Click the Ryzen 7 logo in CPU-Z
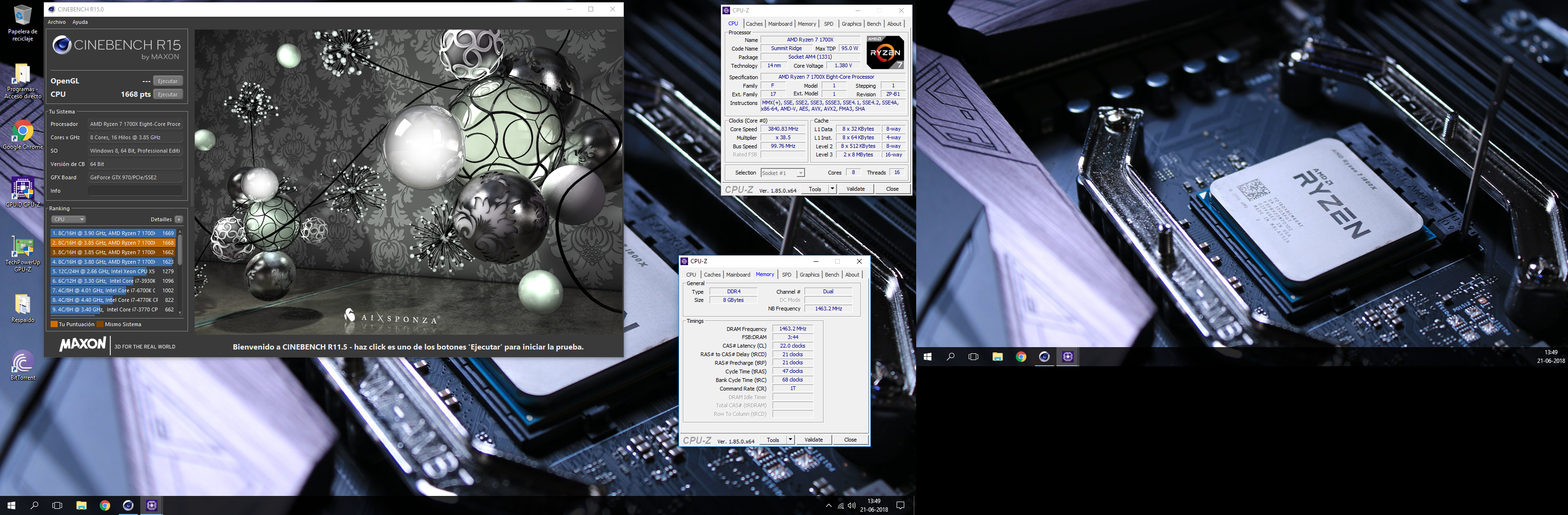 tap(885, 52)
